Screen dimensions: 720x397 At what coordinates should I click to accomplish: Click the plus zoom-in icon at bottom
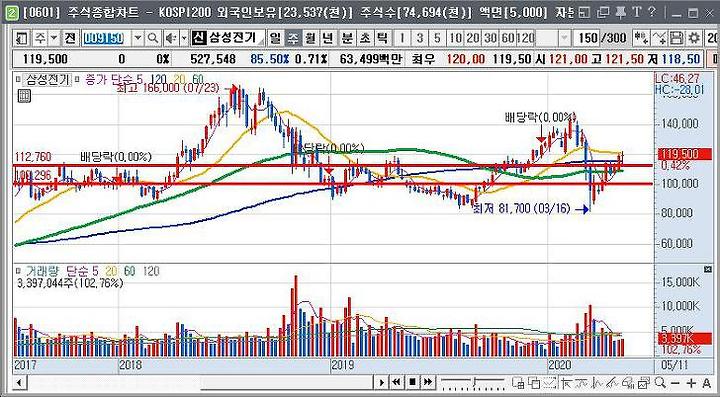tap(691, 382)
